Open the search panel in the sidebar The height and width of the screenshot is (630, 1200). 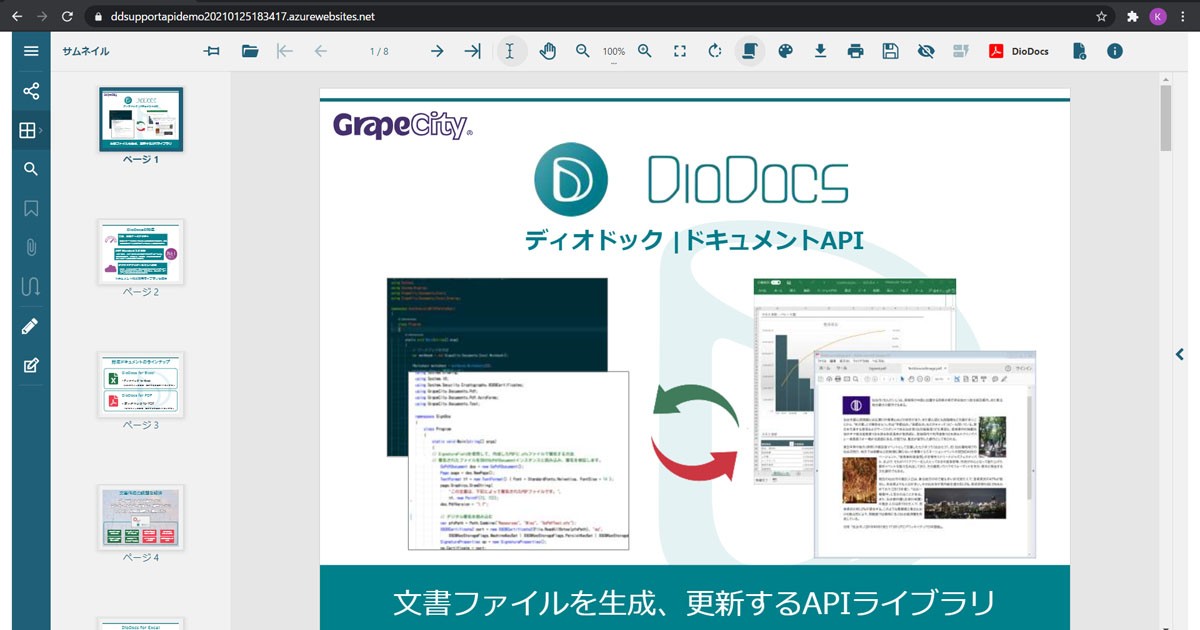coord(31,168)
